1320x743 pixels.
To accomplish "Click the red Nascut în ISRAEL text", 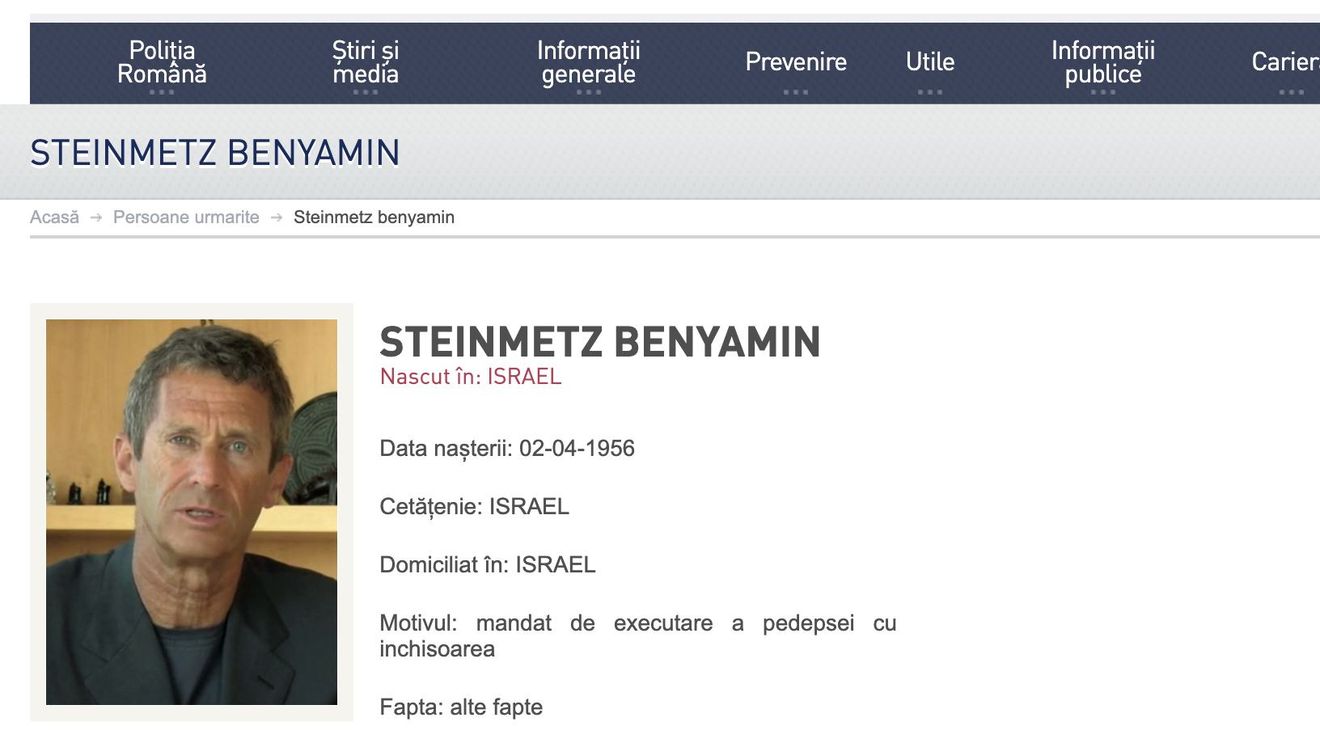I will [470, 377].
